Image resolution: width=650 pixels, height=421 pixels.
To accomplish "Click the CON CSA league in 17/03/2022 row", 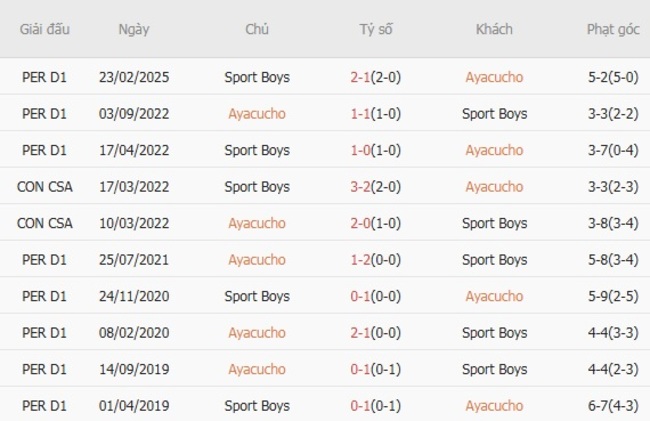I will pos(43,187).
